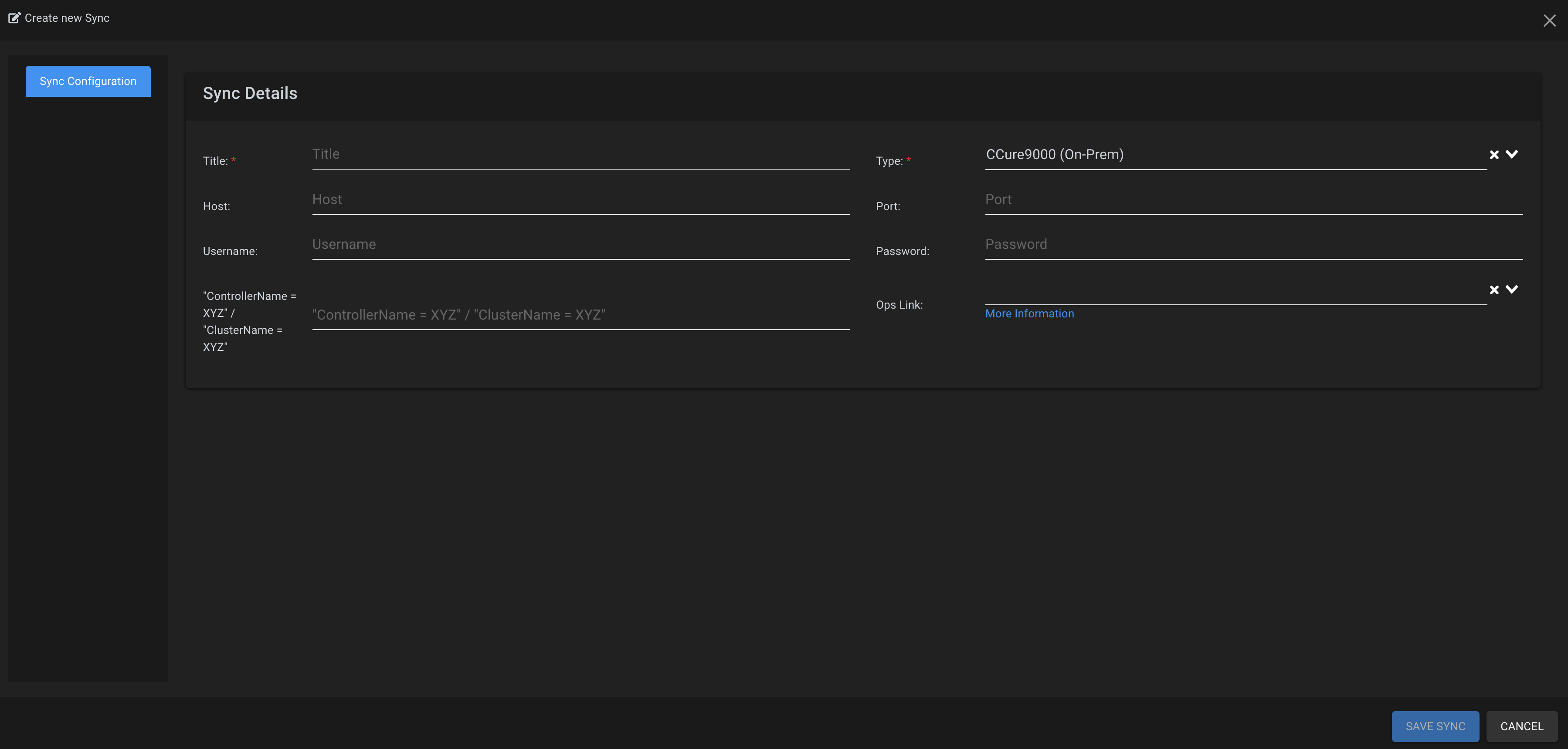Image resolution: width=1568 pixels, height=749 pixels.
Task: Close the Create new Sync dialog
Action: [x=1549, y=20]
